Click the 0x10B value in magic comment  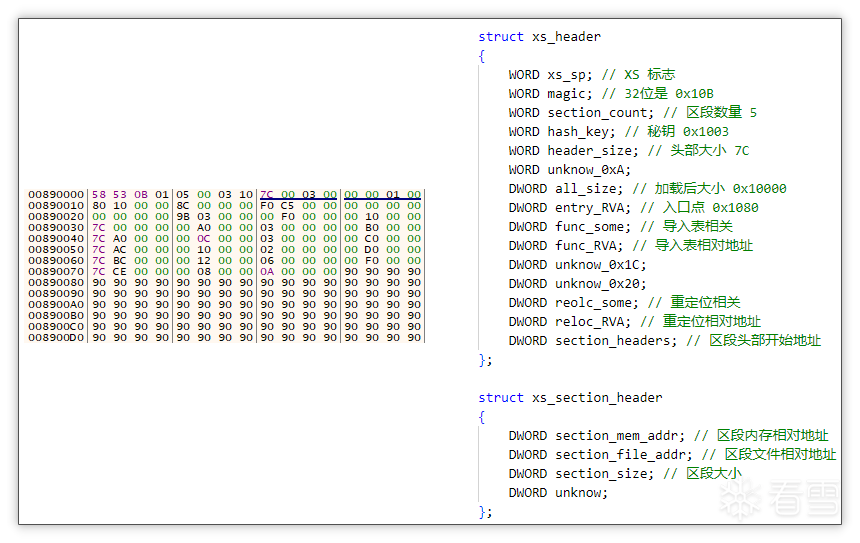(694, 94)
